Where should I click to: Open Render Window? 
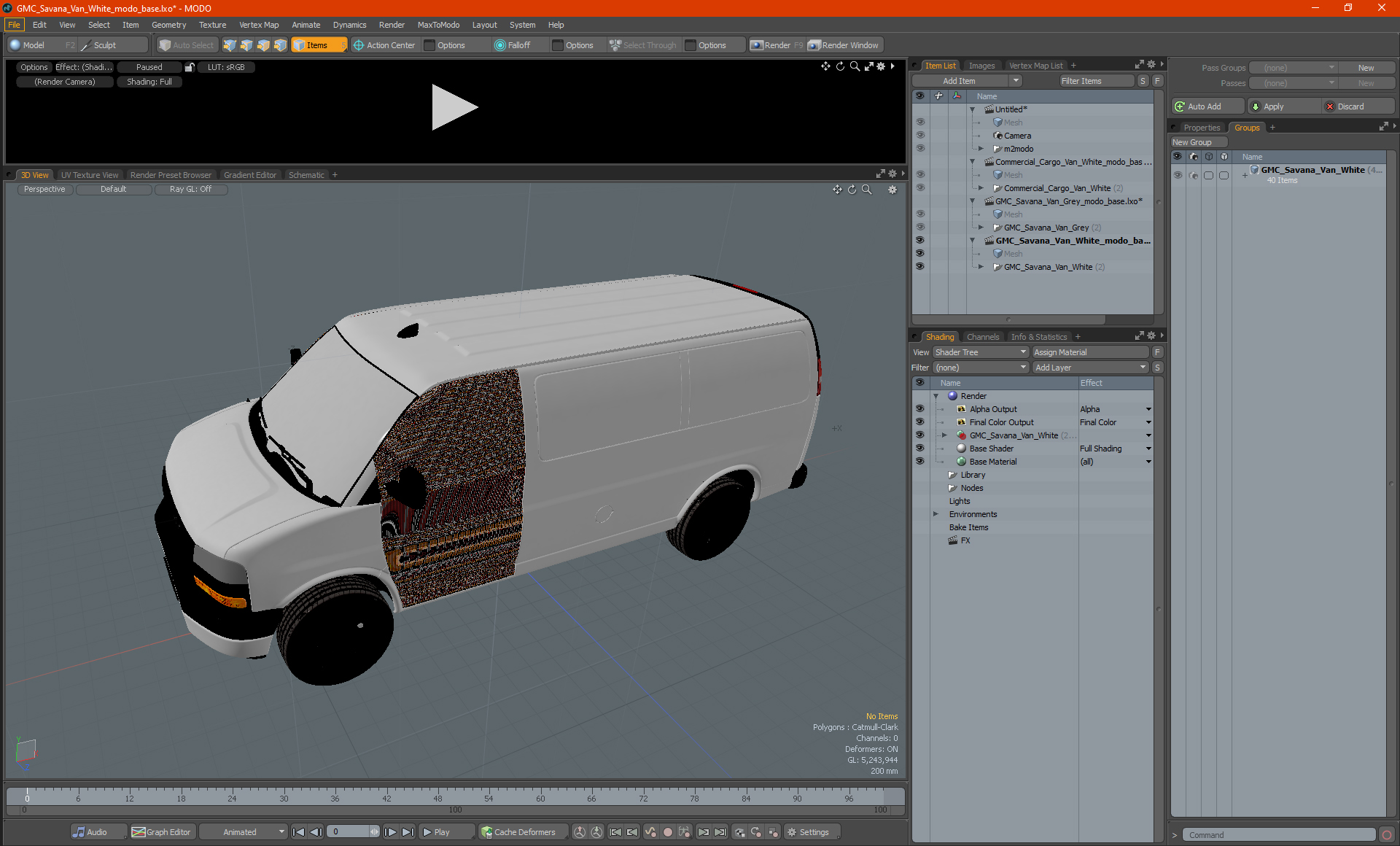pos(844,45)
